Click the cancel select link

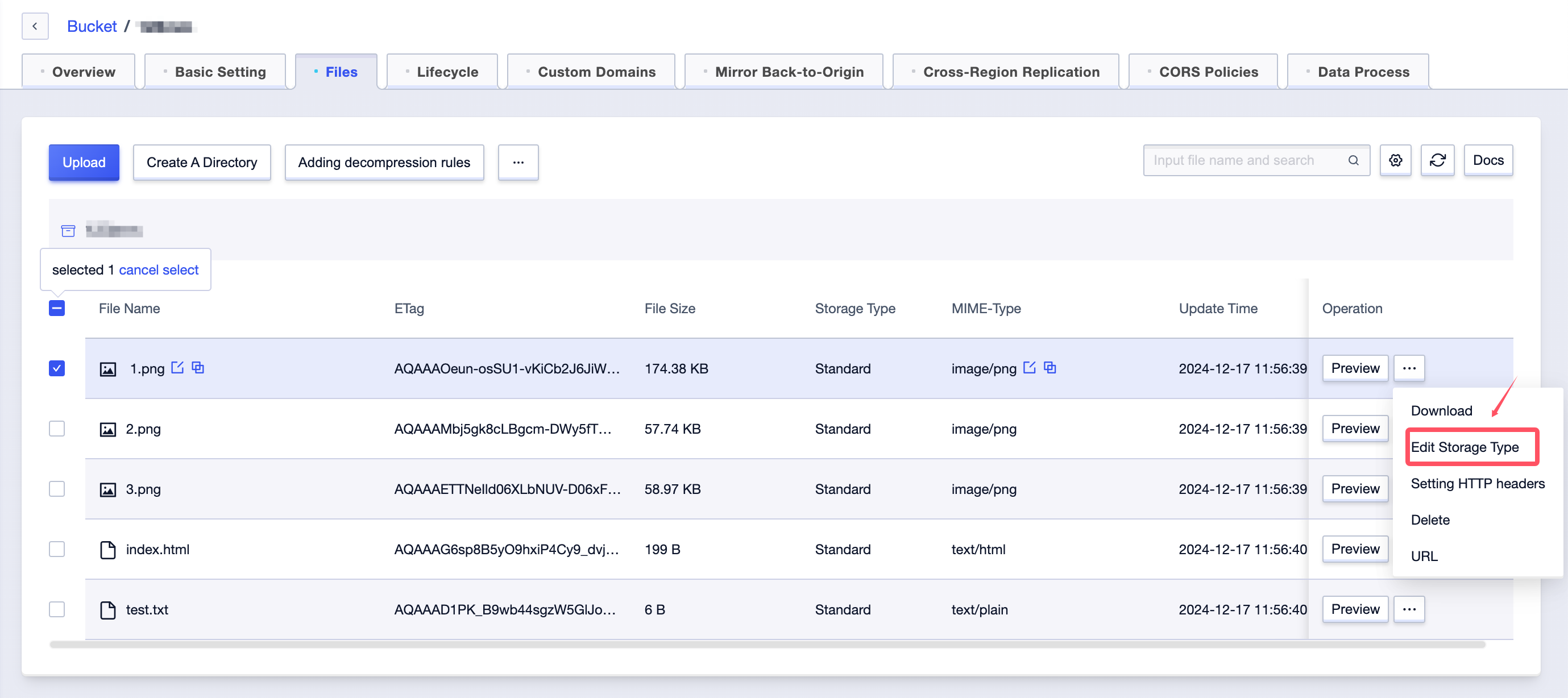click(x=159, y=269)
